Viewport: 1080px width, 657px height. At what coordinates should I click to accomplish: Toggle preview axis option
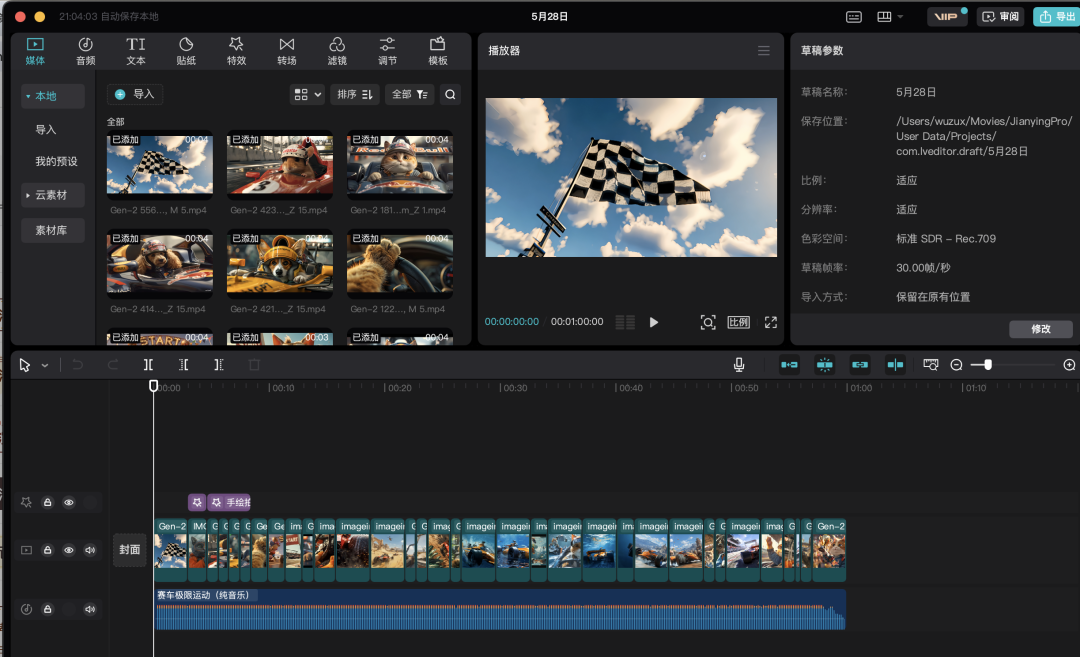(x=895, y=365)
